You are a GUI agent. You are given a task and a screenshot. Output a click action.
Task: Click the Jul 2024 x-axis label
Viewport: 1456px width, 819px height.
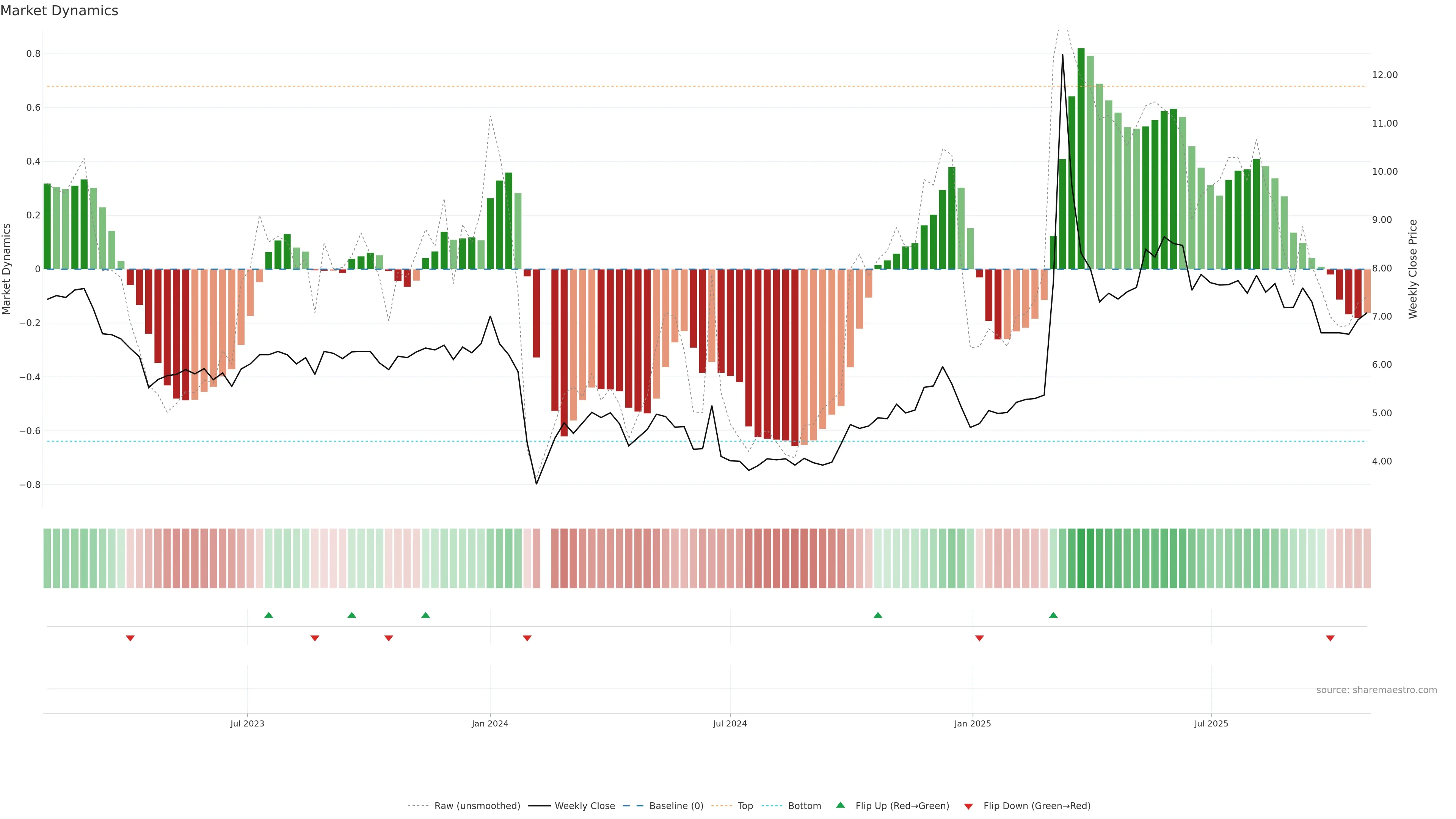click(730, 723)
